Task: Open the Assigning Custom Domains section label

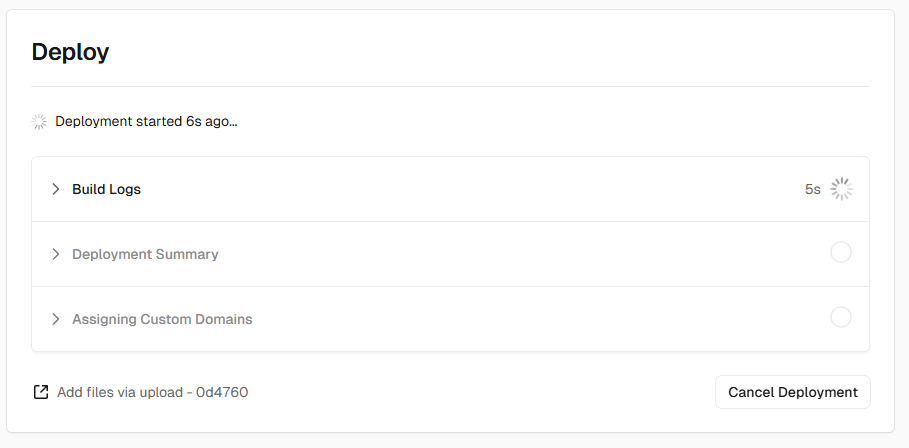Action: click(x=162, y=319)
